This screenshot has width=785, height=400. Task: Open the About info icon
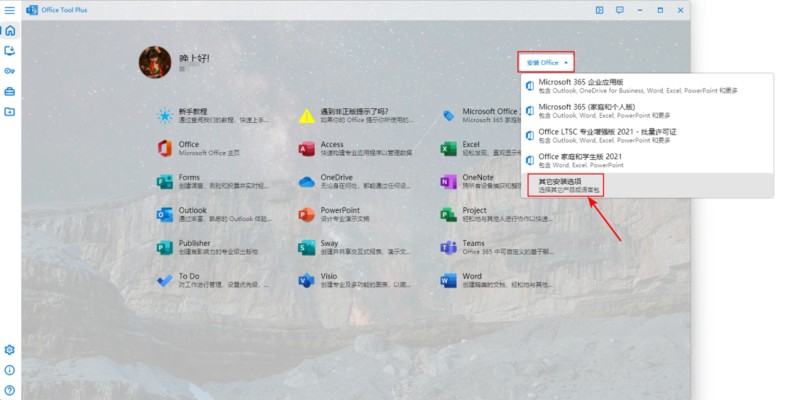[x=10, y=370]
